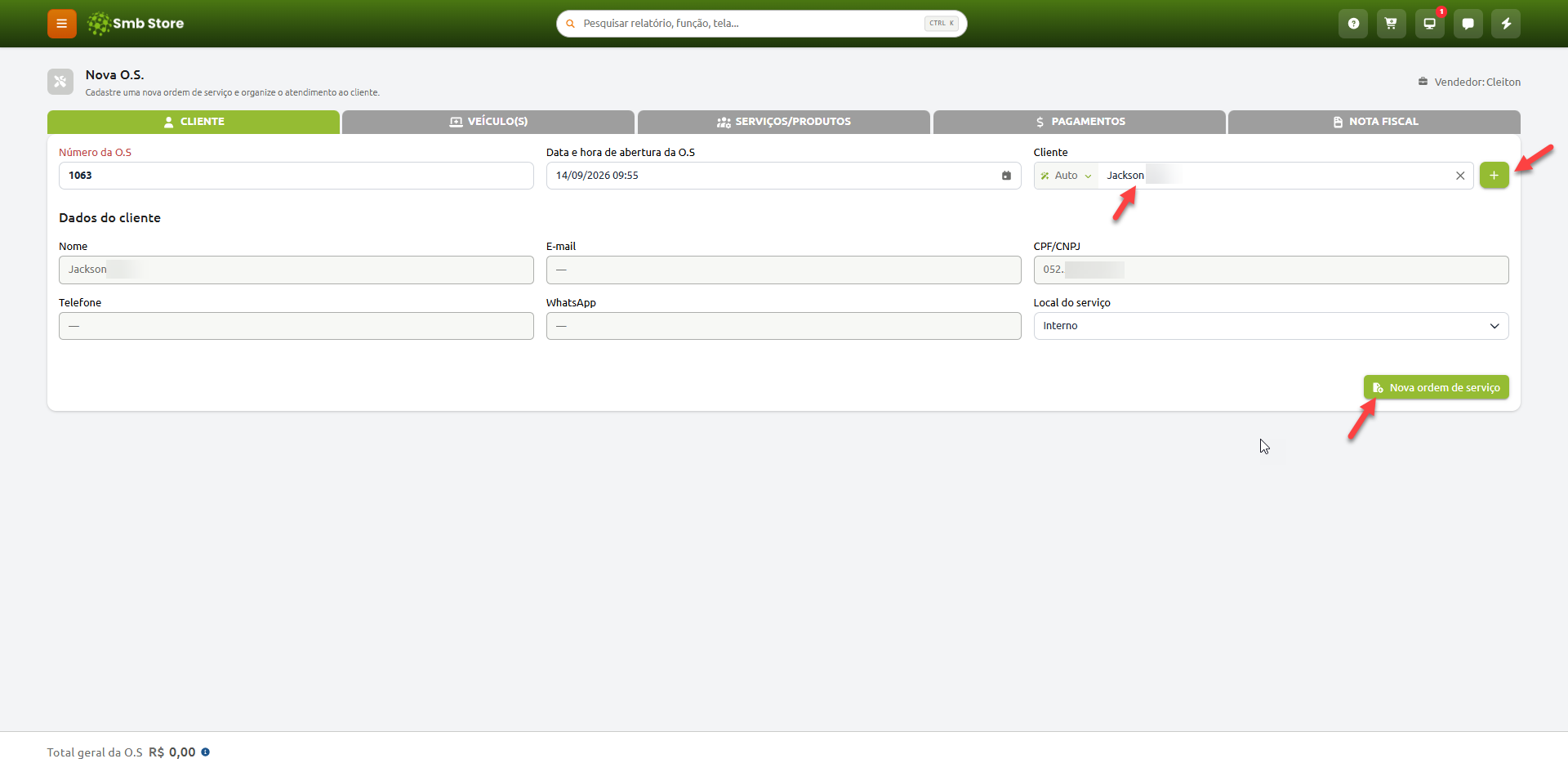Click the Nome field
Image resolution: width=1568 pixels, height=772 pixels.
pyautogui.click(x=296, y=270)
